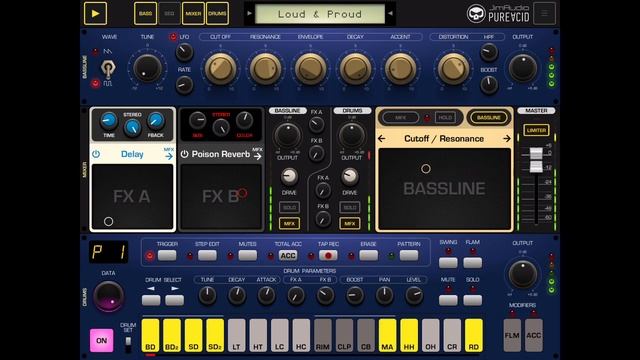Solo the DRUMS mixer channel
Image resolution: width=640 pixels, height=360 pixels.
[x=350, y=207]
